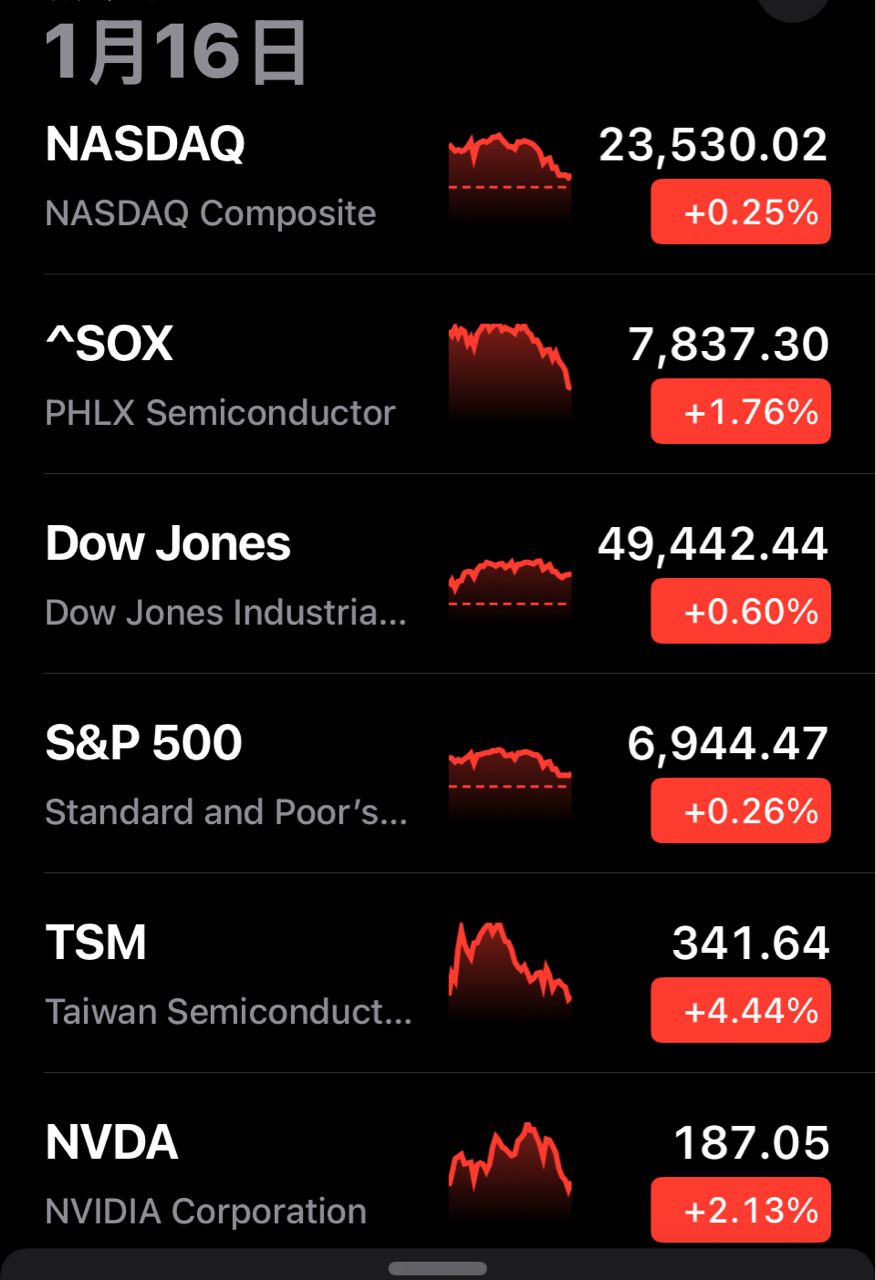Image resolution: width=876 pixels, height=1280 pixels.
Task: Tap the round button at top right
Action: click(793, 6)
